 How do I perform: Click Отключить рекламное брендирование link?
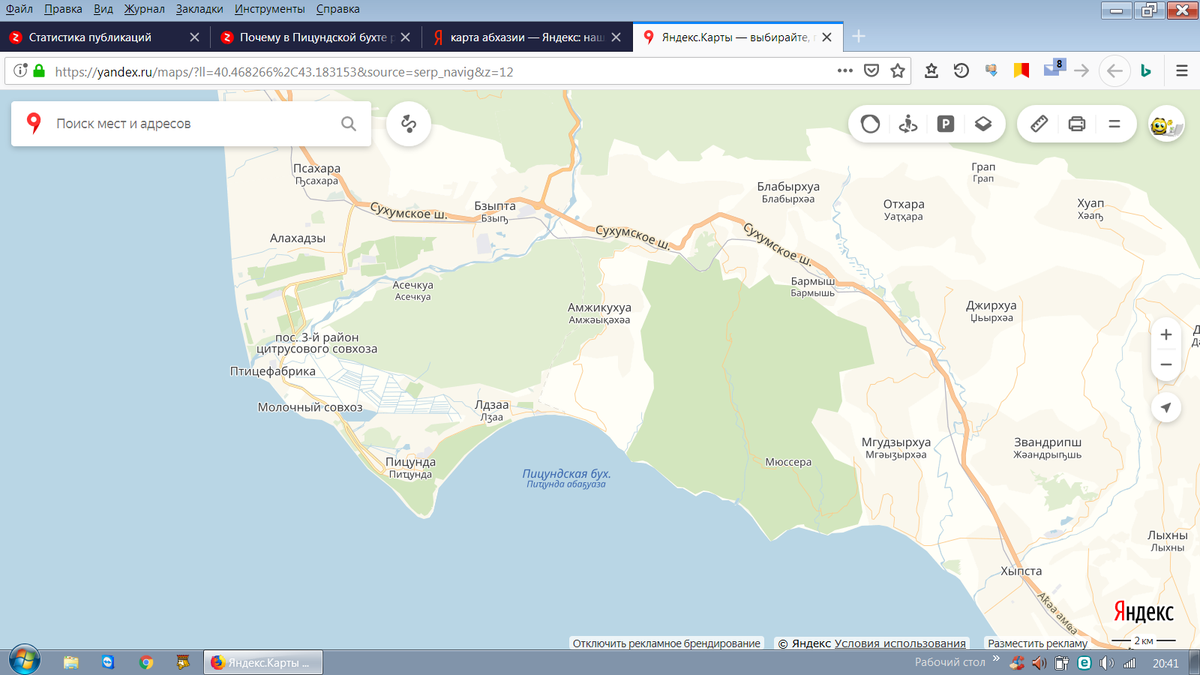666,643
